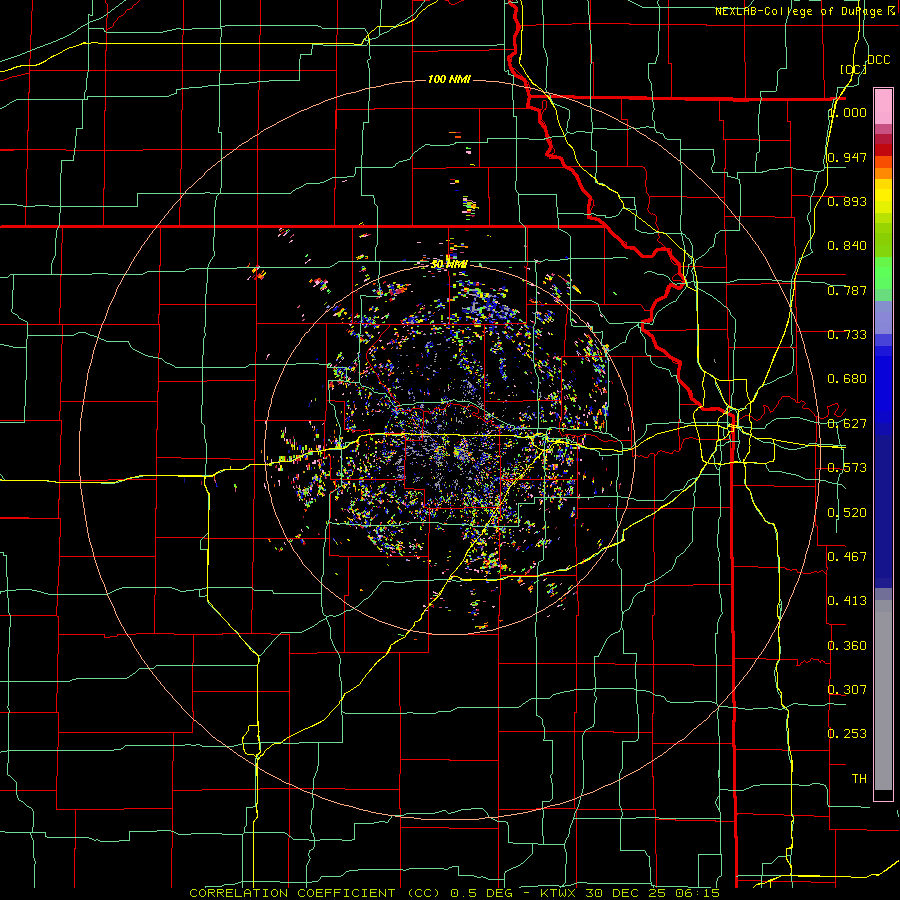Screen dimensions: 900x900
Task: Click the 0.787 color scale value
Action: [847, 290]
